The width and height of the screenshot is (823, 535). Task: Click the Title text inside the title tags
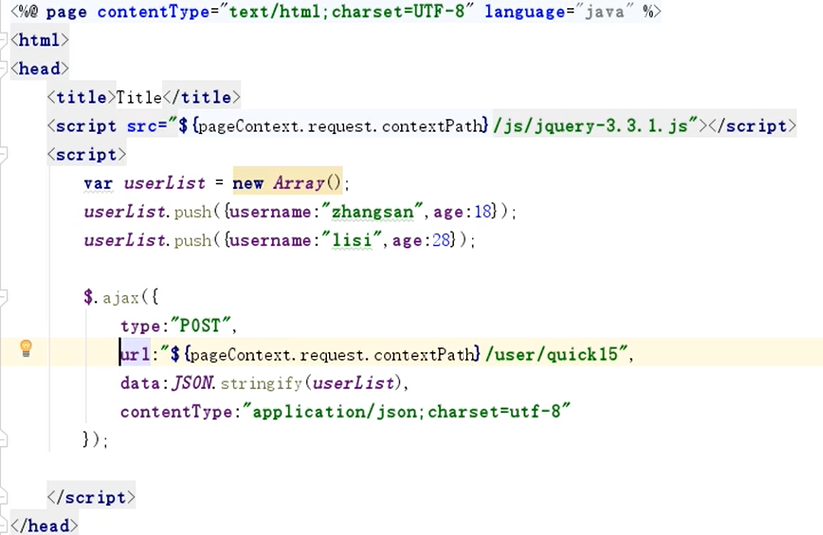click(x=139, y=97)
